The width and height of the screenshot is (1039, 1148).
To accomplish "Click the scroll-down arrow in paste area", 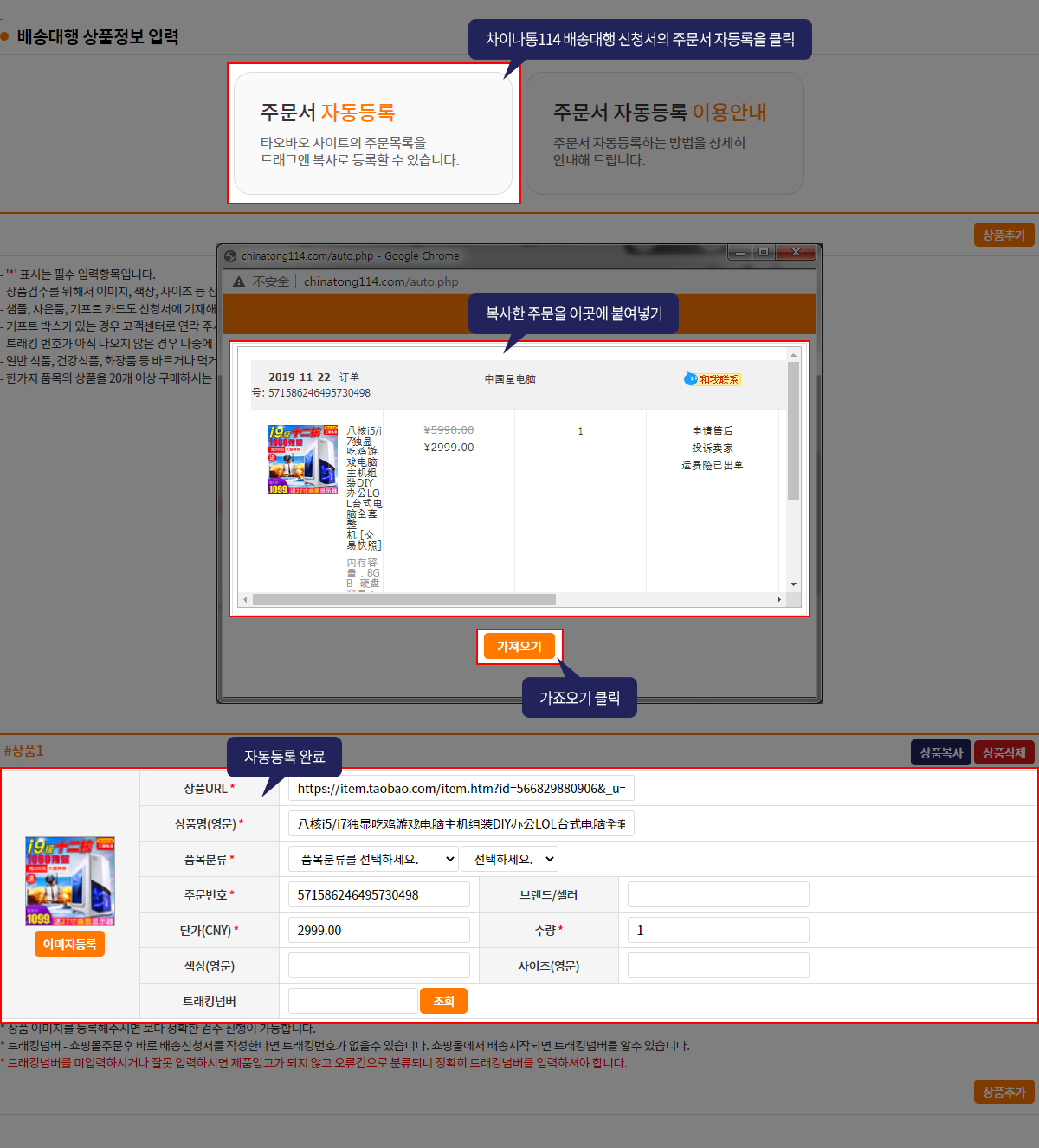I will click(x=793, y=584).
